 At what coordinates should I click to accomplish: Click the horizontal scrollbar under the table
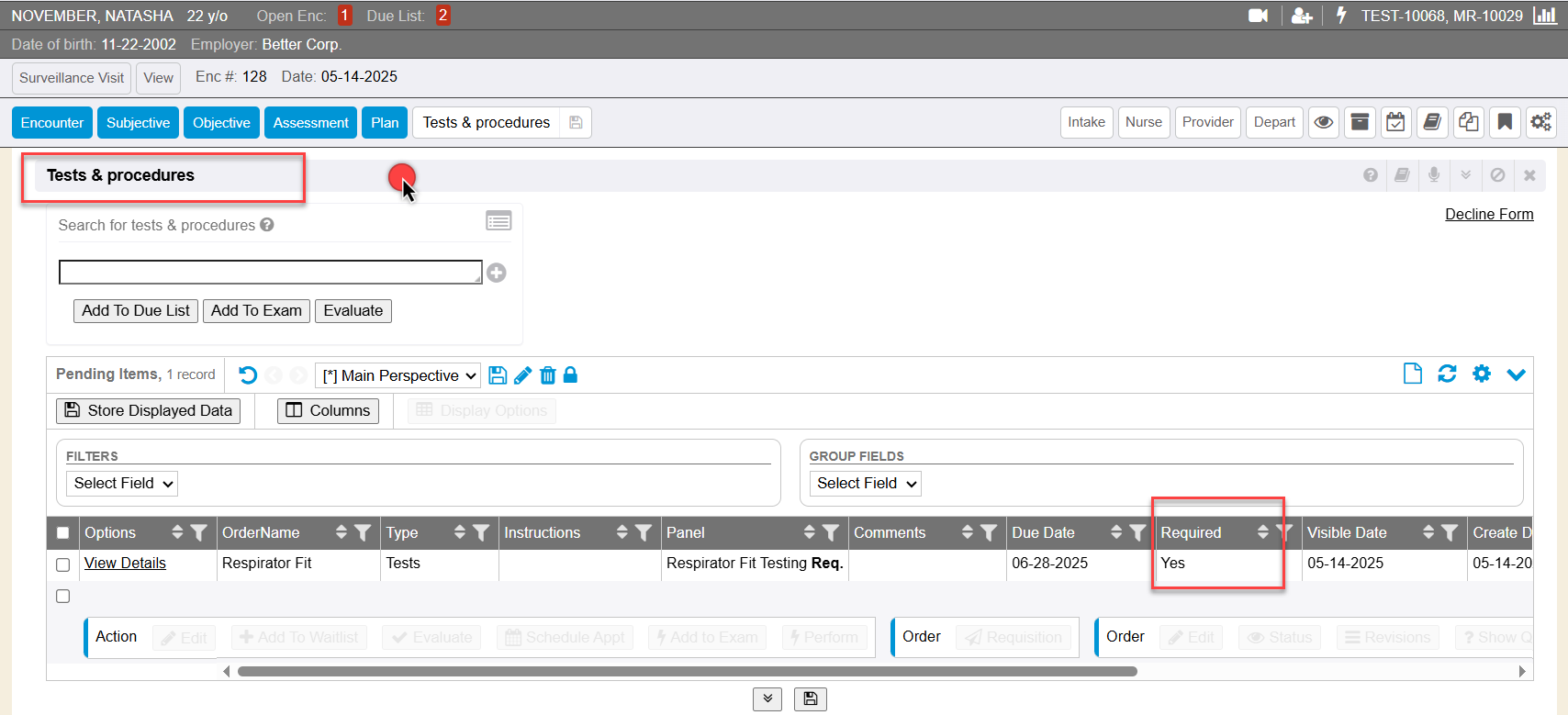tap(687, 671)
